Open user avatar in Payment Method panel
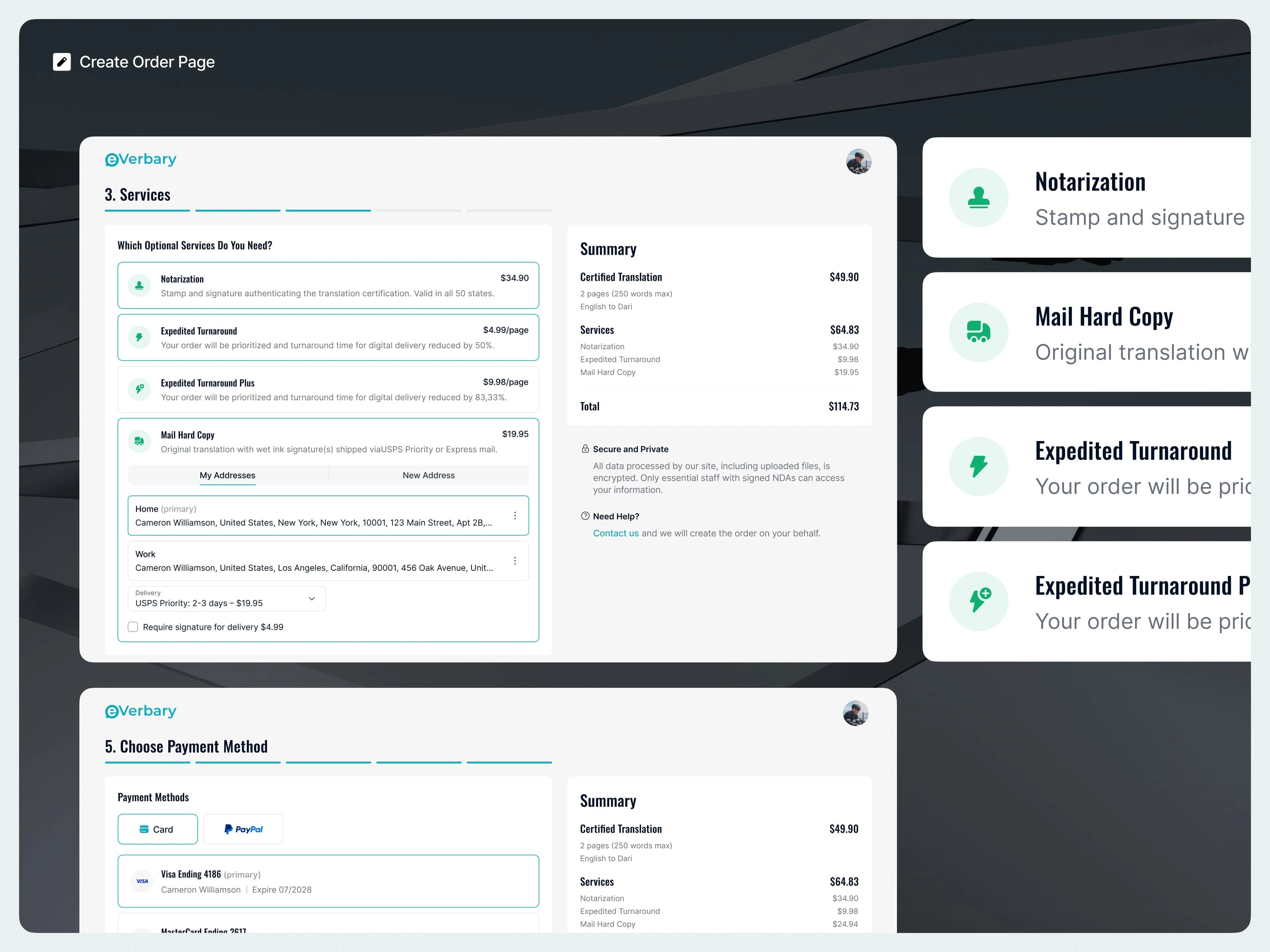 (x=856, y=713)
